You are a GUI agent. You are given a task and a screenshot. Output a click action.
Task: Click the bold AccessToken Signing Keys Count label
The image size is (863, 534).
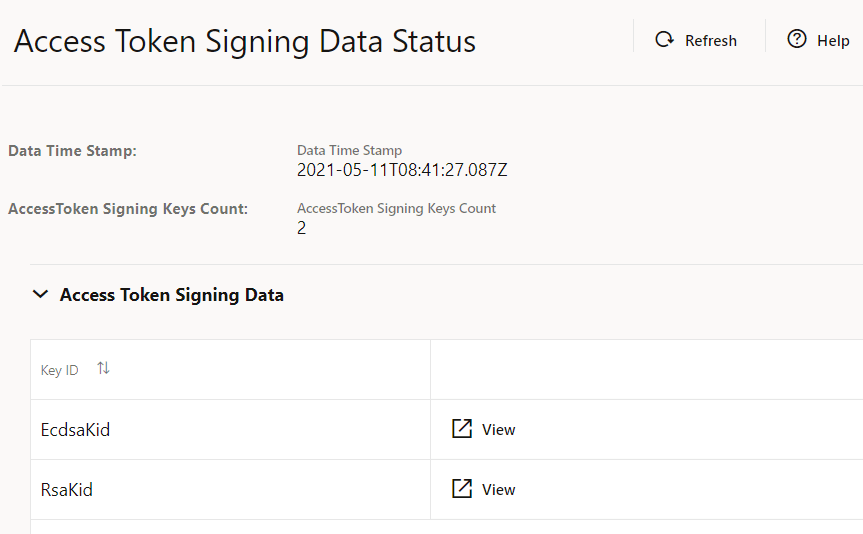pos(128,209)
